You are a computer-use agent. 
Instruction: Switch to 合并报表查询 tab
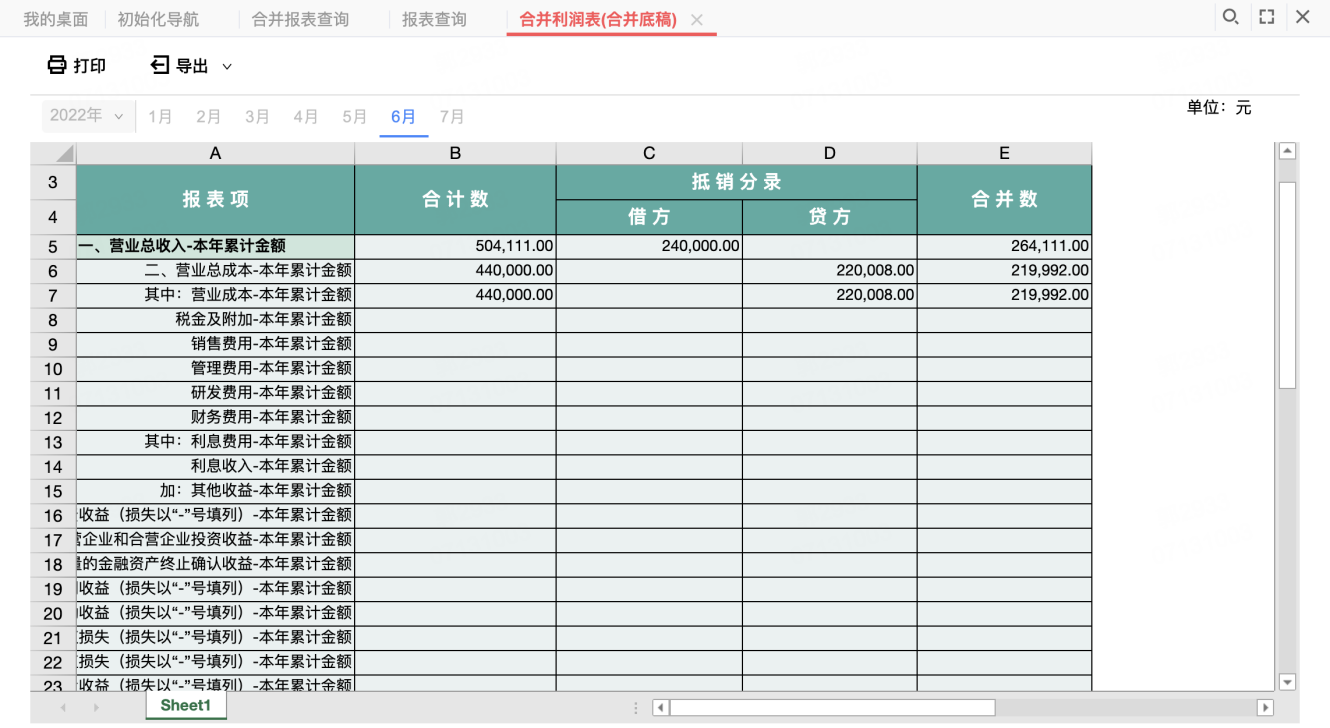(x=301, y=19)
